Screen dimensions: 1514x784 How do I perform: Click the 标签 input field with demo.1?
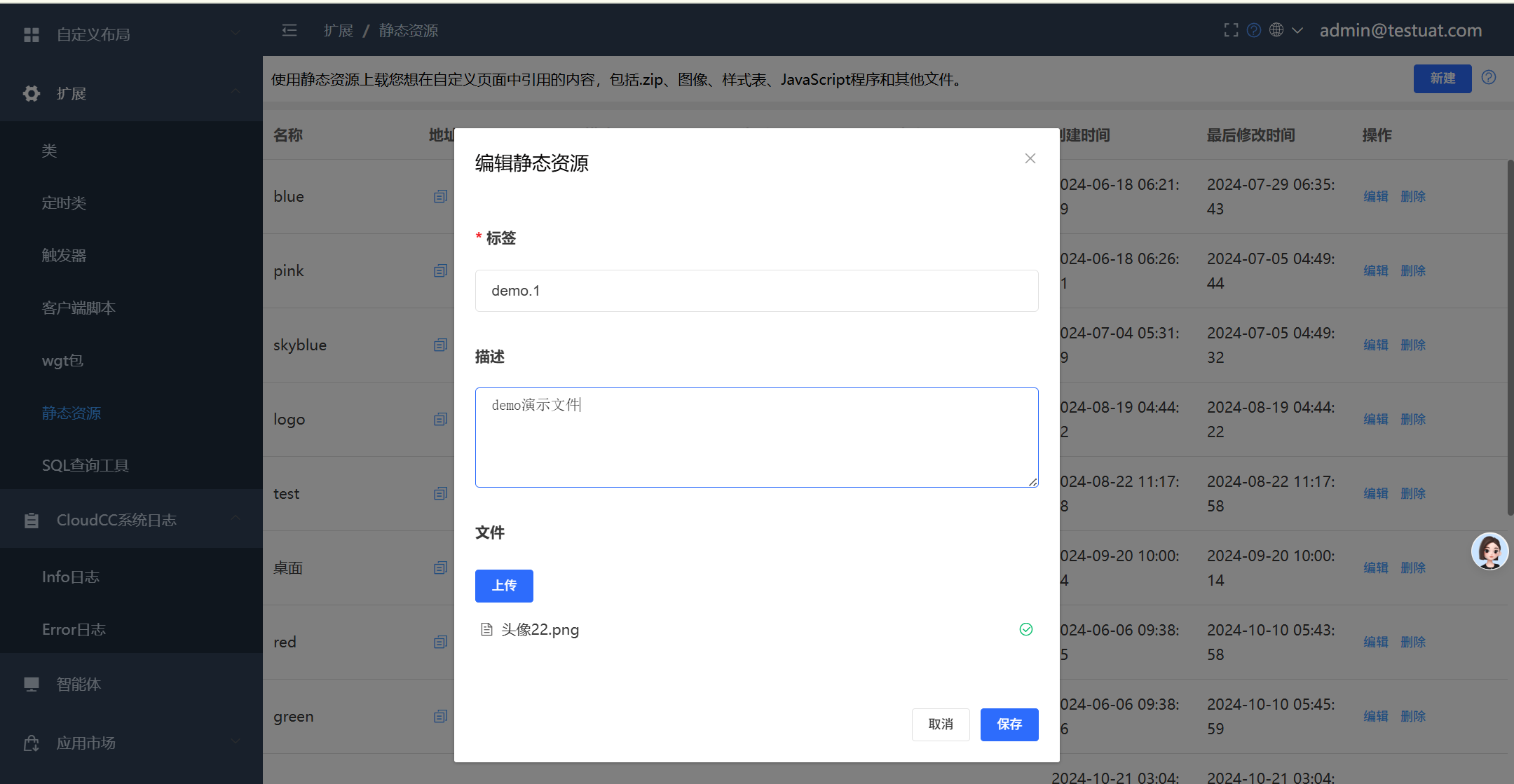click(756, 291)
